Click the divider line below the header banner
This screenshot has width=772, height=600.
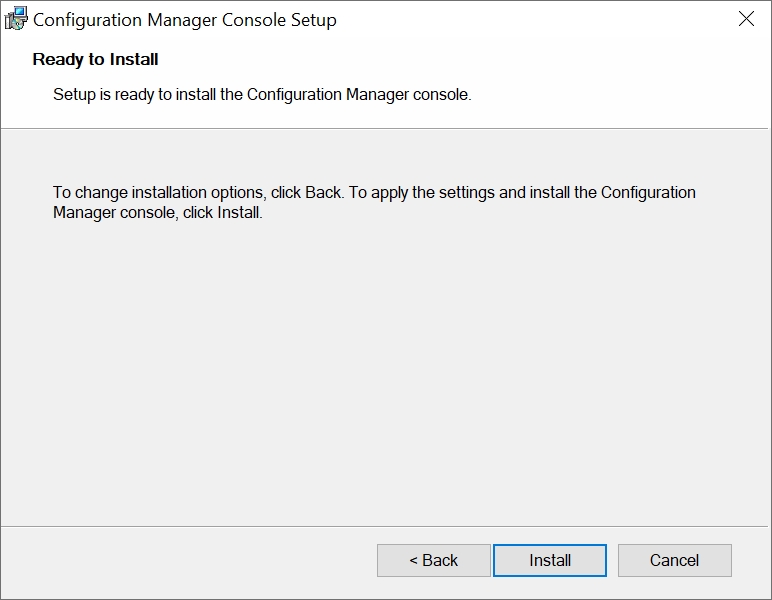(385, 128)
